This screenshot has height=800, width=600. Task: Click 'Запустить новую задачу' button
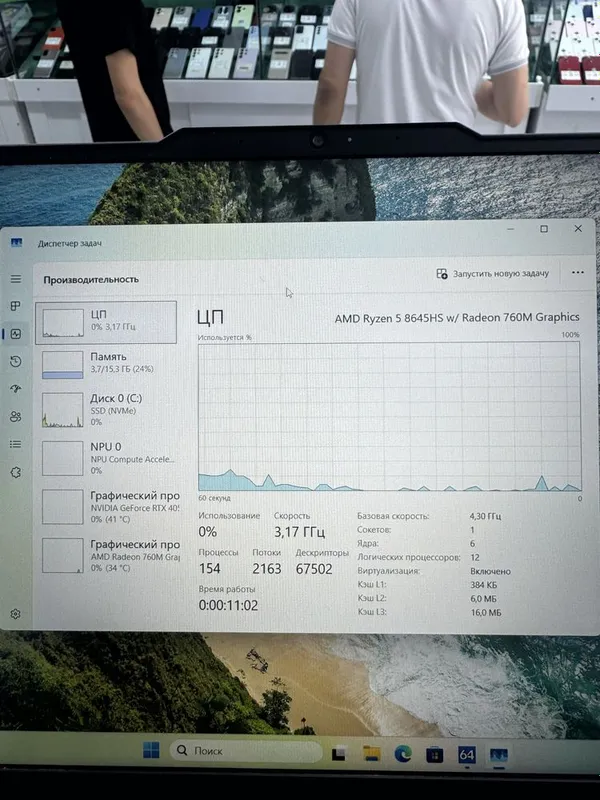coord(493,274)
